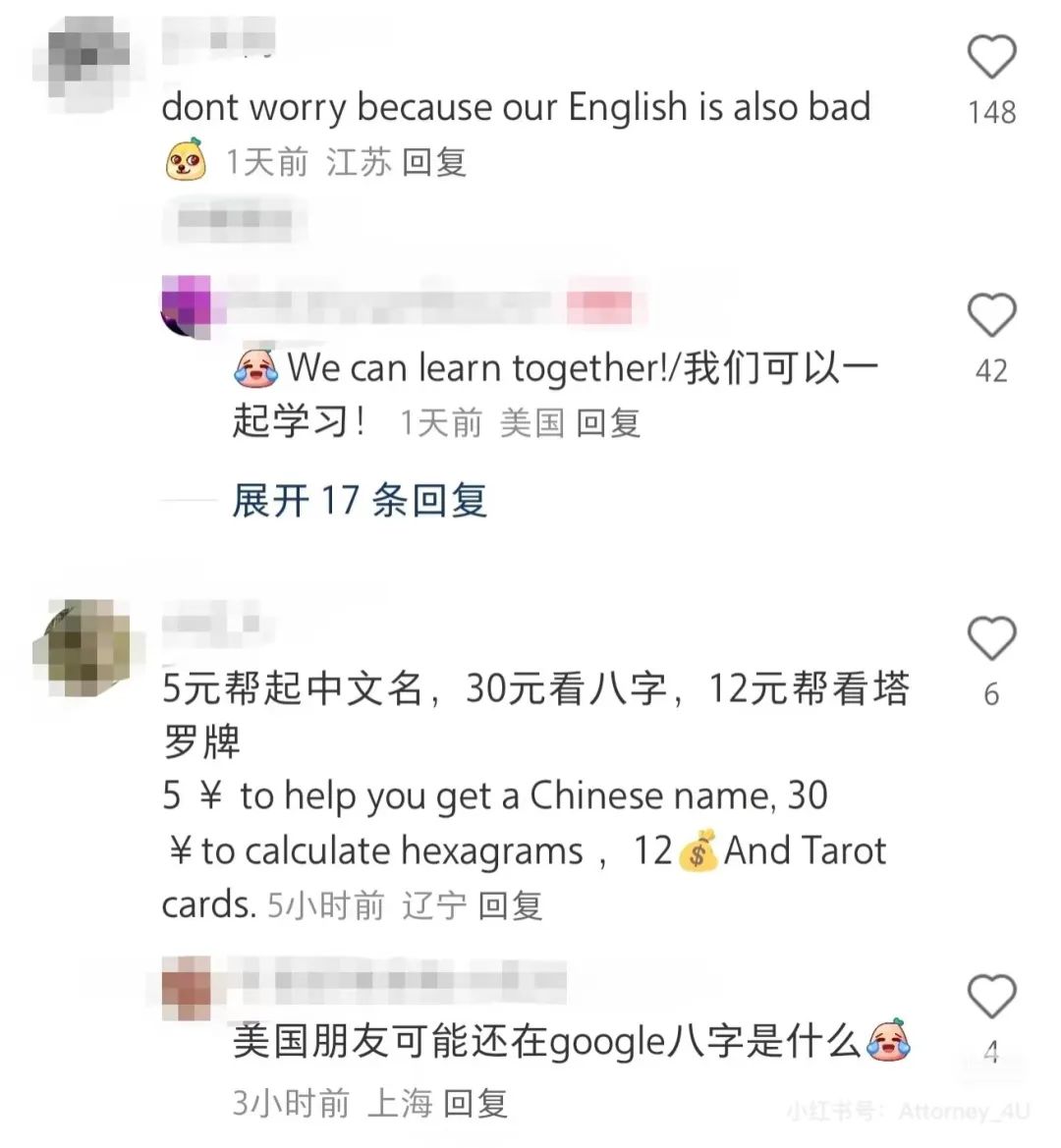
Task: Like the Chinese name pricing comment
Action: point(991,637)
